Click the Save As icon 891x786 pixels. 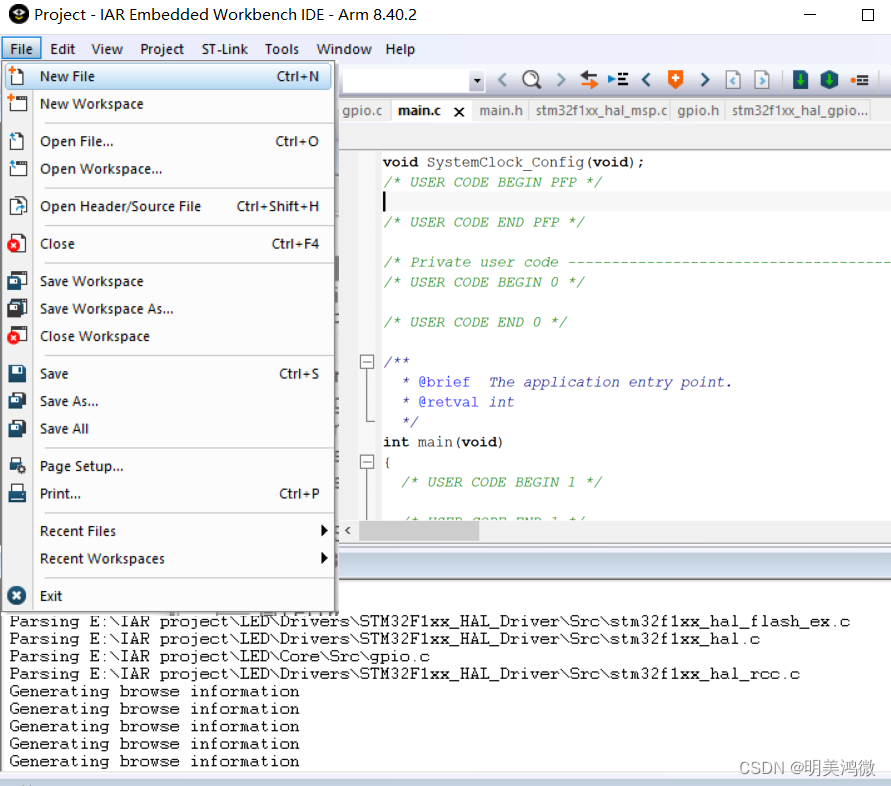17,401
